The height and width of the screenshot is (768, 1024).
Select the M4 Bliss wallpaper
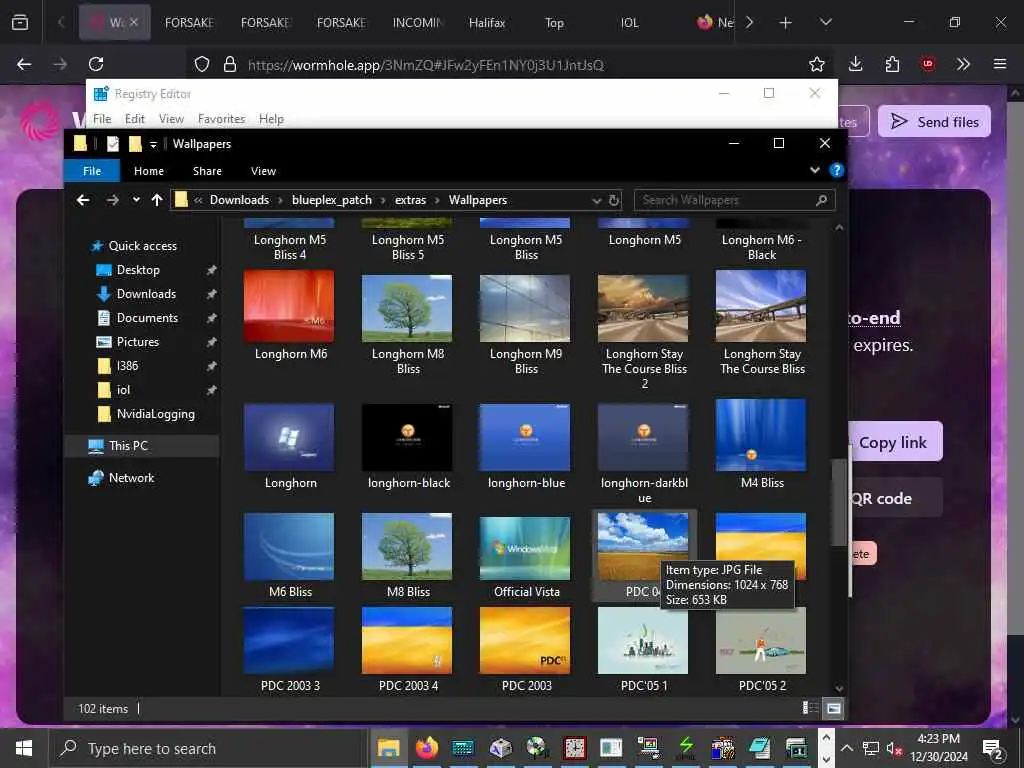coord(761,435)
